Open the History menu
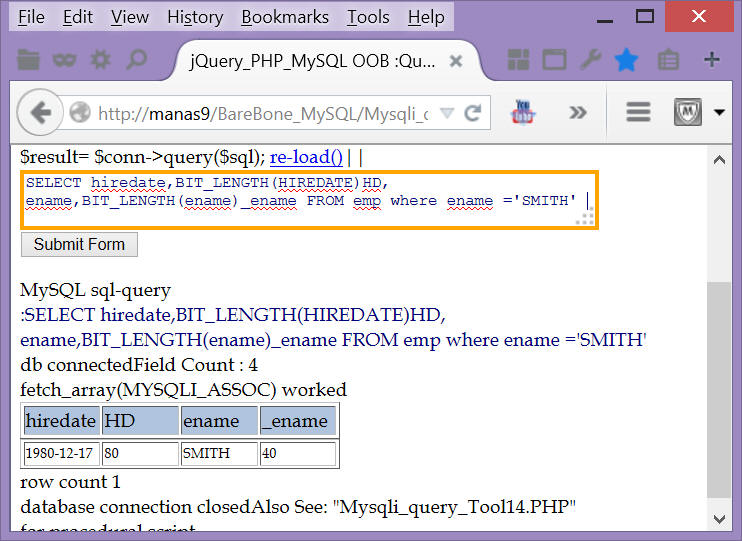 [195, 17]
